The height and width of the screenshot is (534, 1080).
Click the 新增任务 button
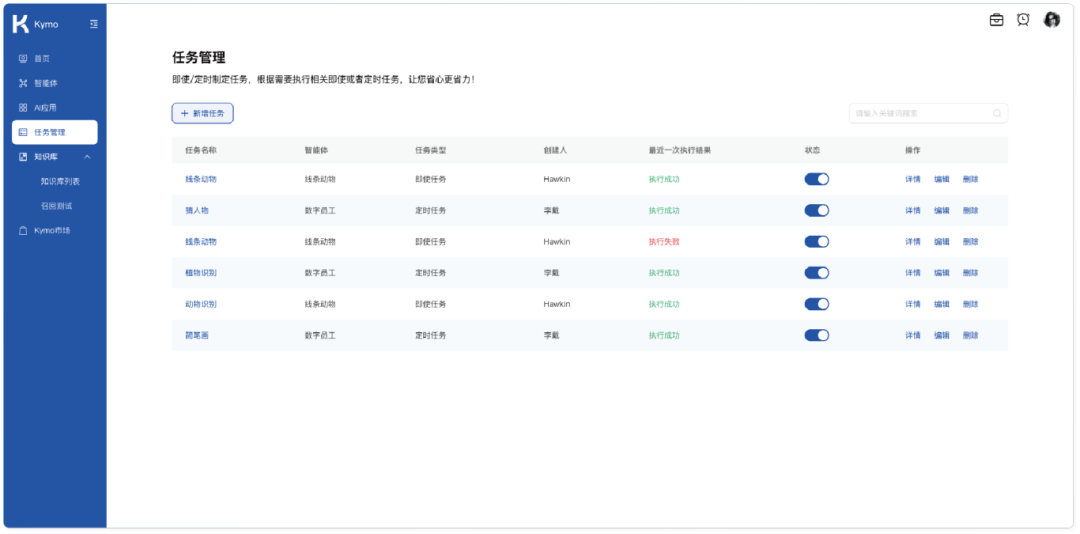pyautogui.click(x=202, y=113)
